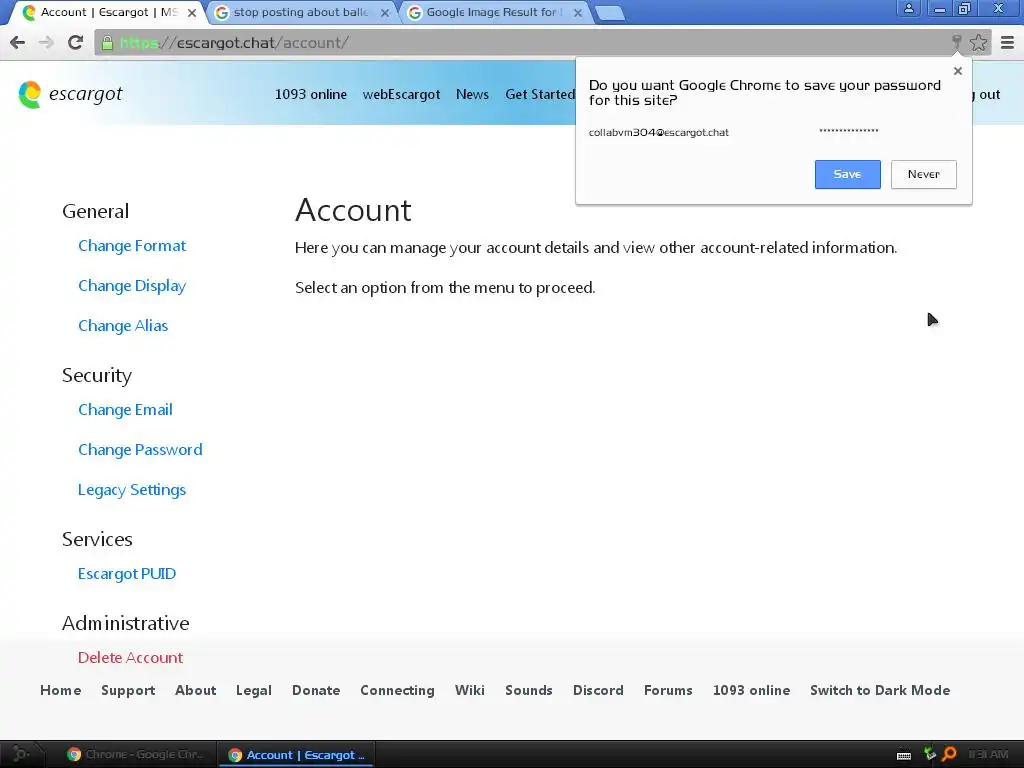
Task: Click the search magnifier tray icon
Action: pyautogui.click(x=950, y=754)
